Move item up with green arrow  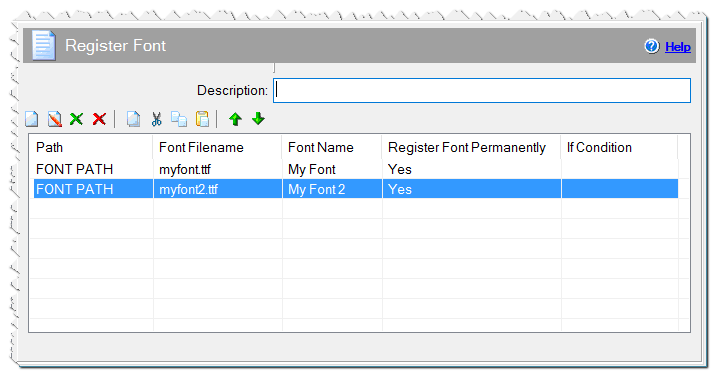235,119
